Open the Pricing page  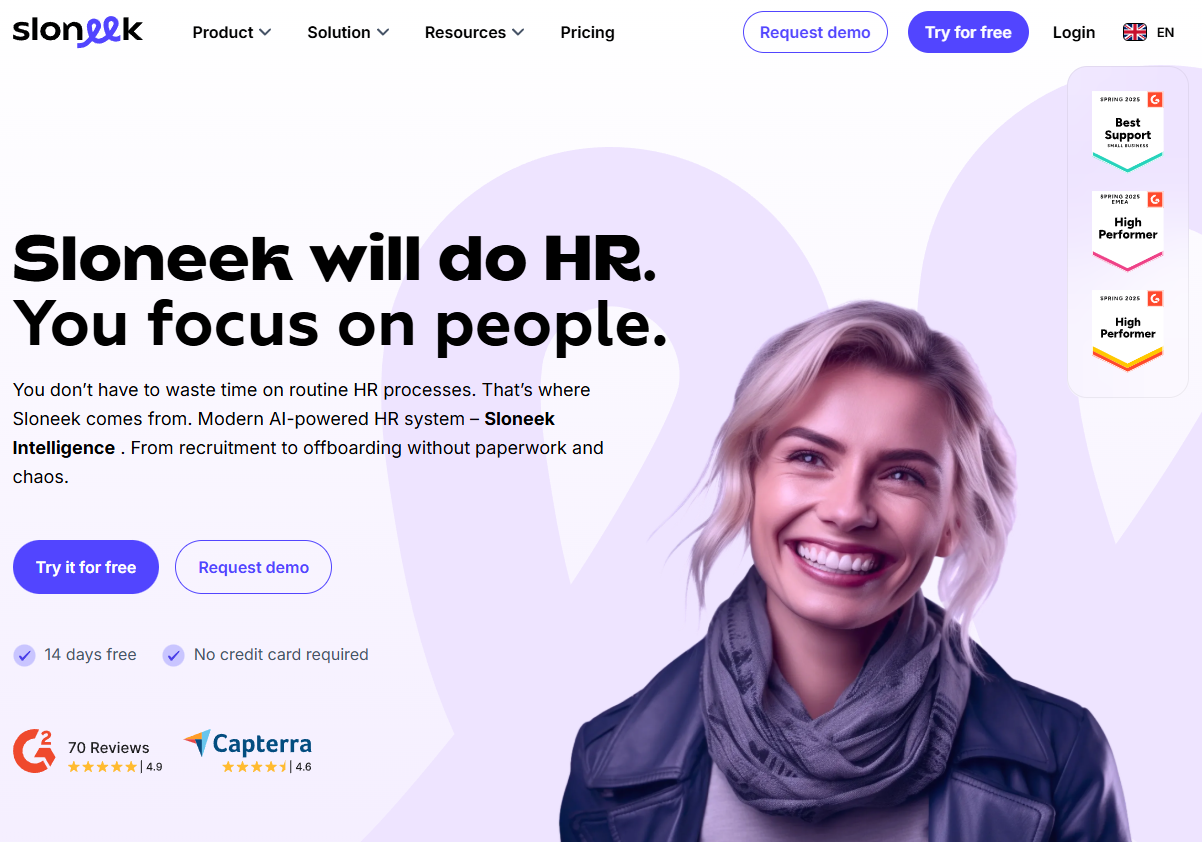(588, 32)
